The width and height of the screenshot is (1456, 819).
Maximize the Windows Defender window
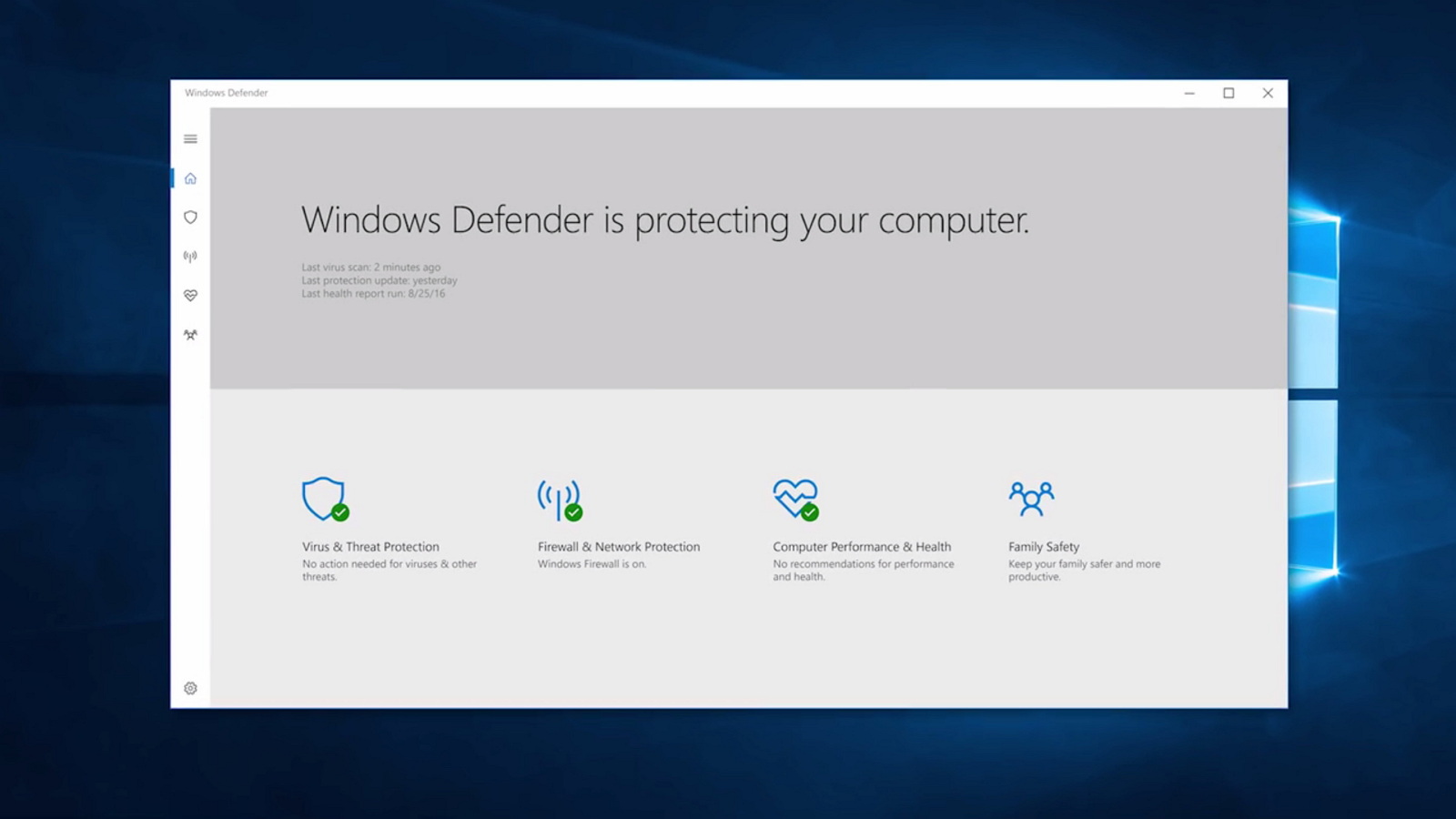1228,93
